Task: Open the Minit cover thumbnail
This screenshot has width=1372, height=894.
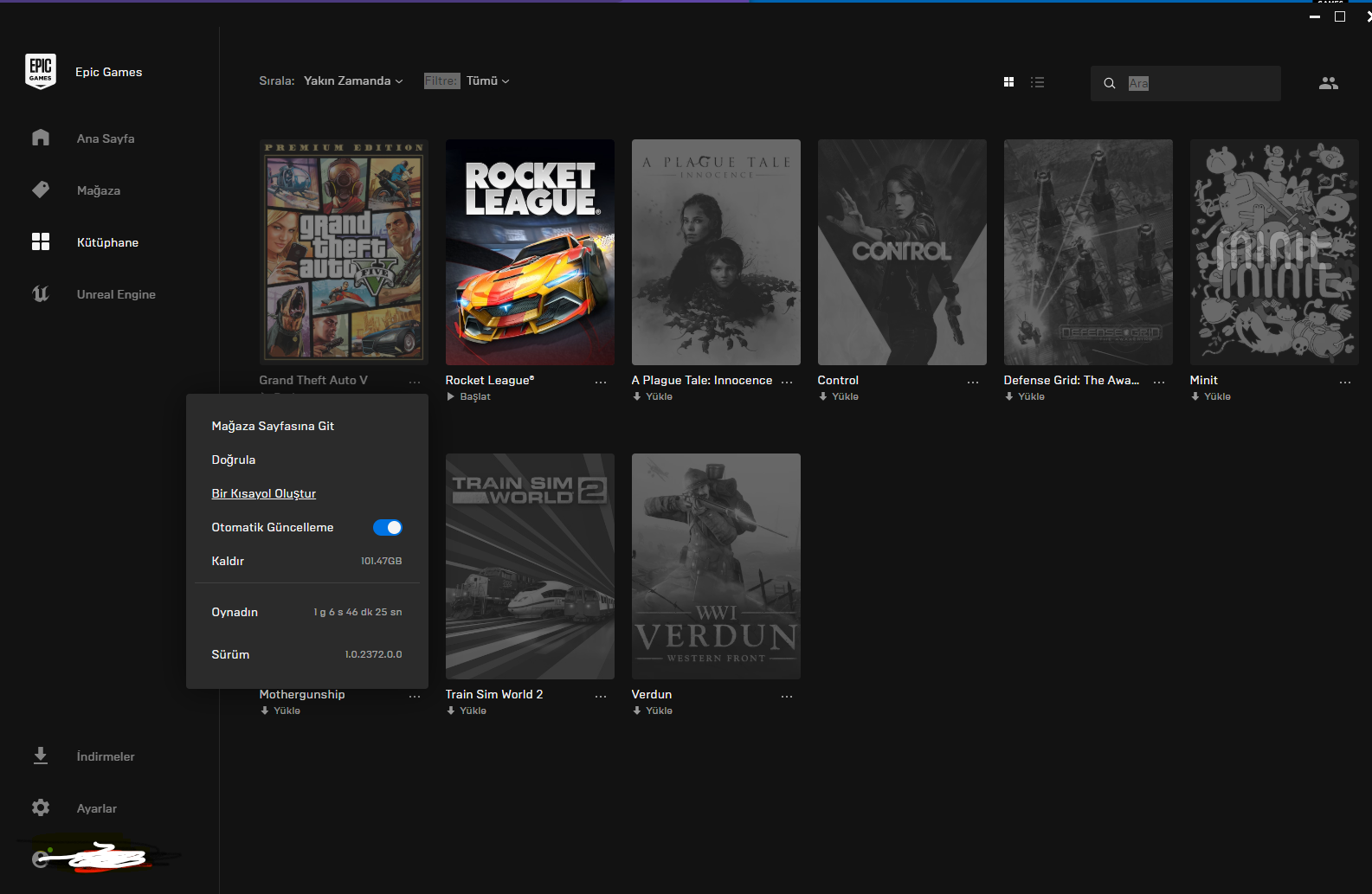Action: click(1274, 252)
